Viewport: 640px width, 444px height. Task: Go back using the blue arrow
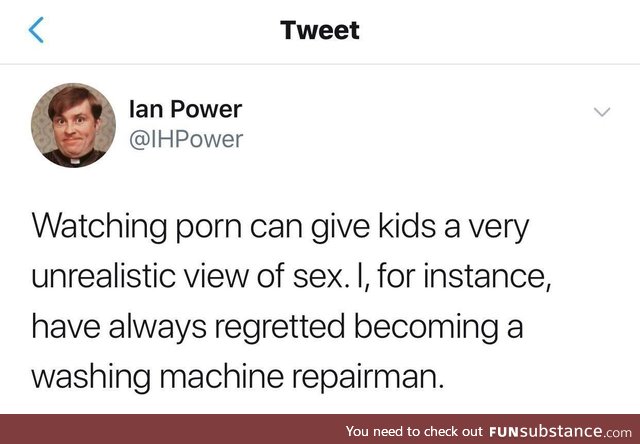36,30
